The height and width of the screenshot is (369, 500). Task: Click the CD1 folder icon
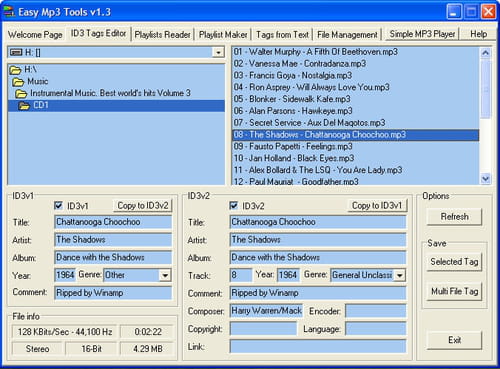[24, 106]
